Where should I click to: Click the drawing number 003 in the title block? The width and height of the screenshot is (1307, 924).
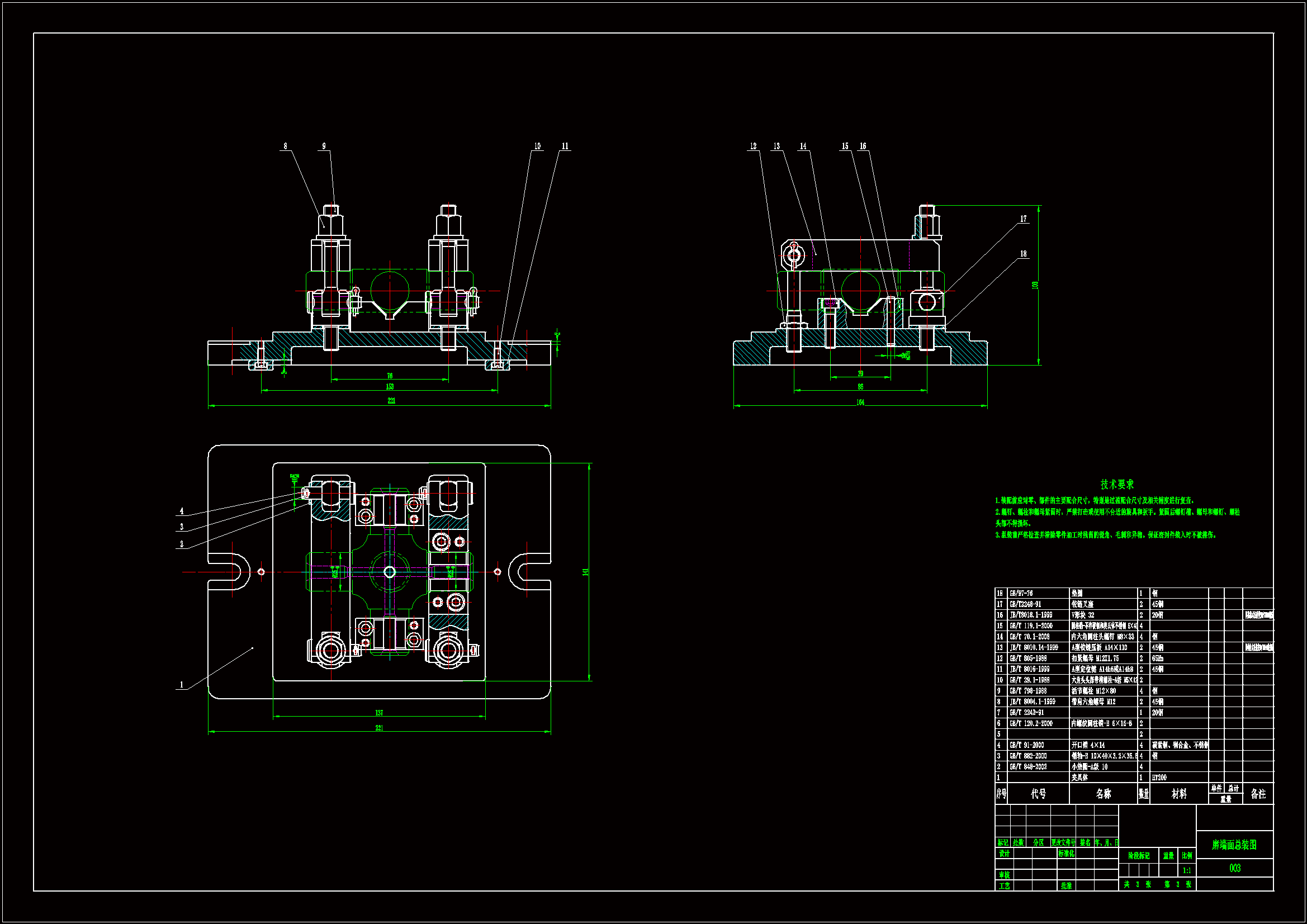tap(1235, 868)
